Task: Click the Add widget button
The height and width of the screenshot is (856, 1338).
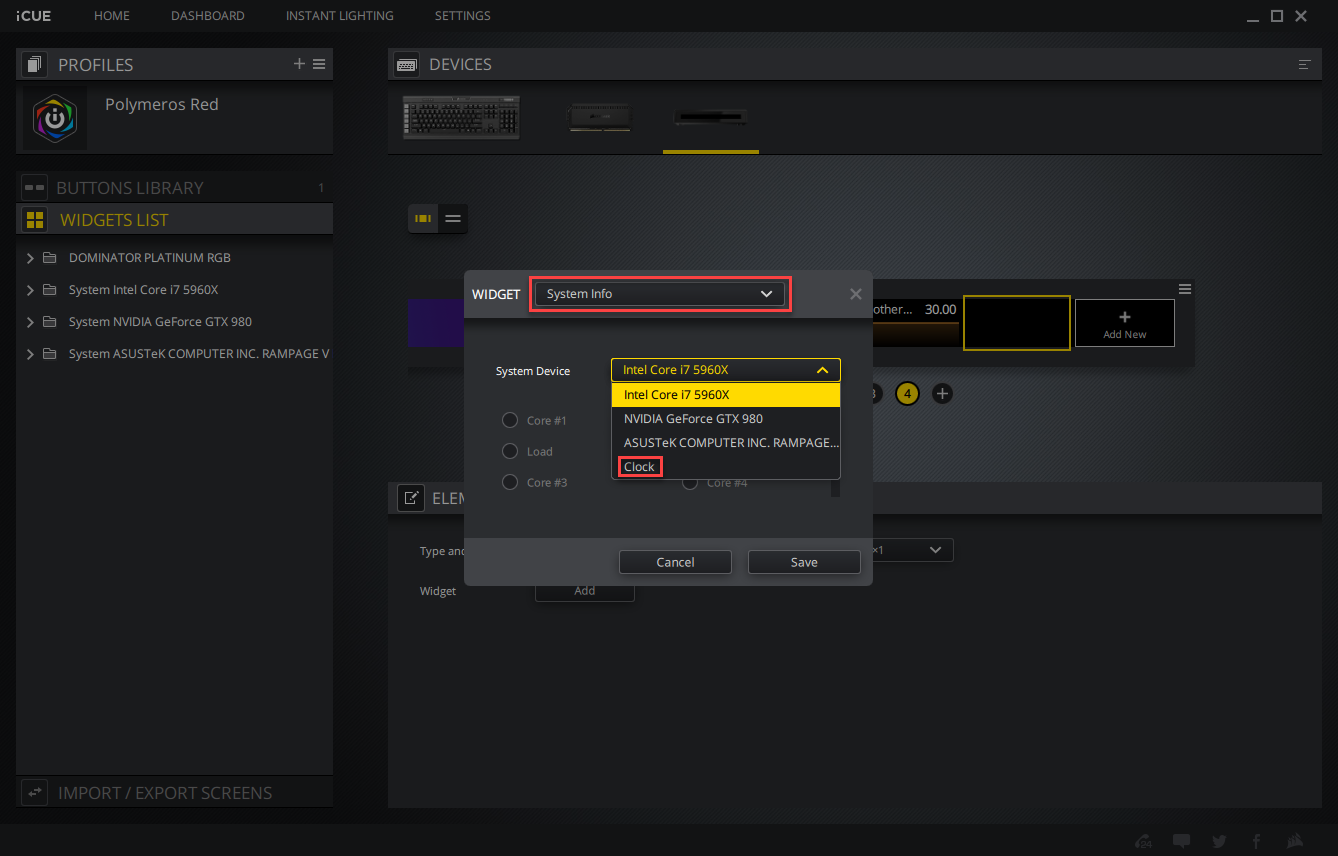Action: (x=585, y=591)
